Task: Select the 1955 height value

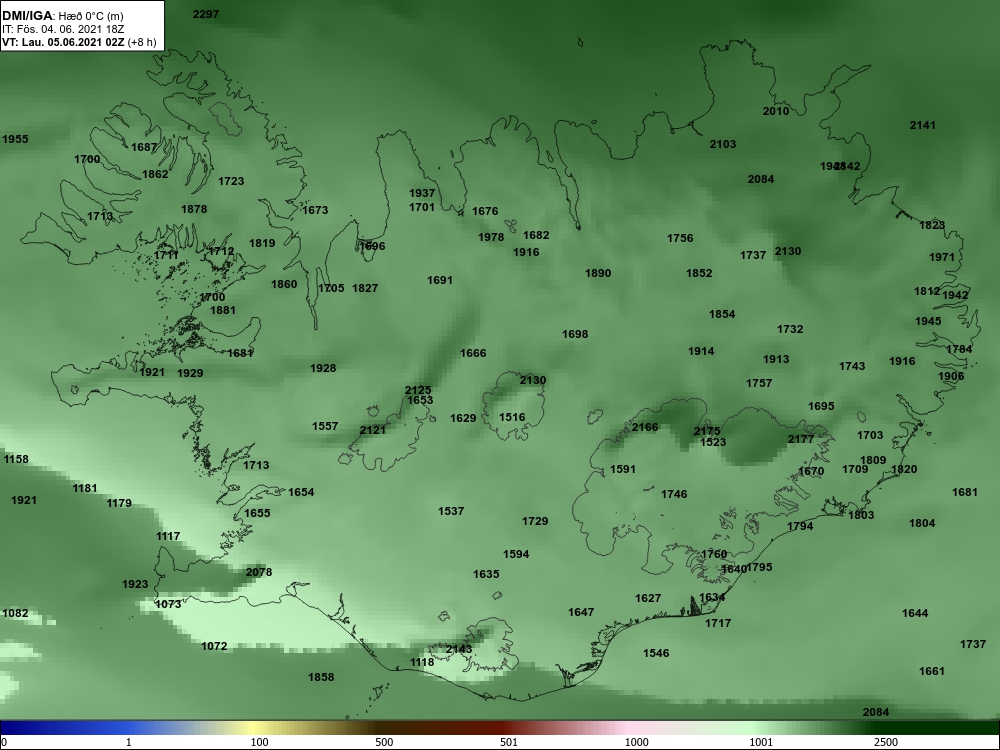Action: tap(15, 139)
